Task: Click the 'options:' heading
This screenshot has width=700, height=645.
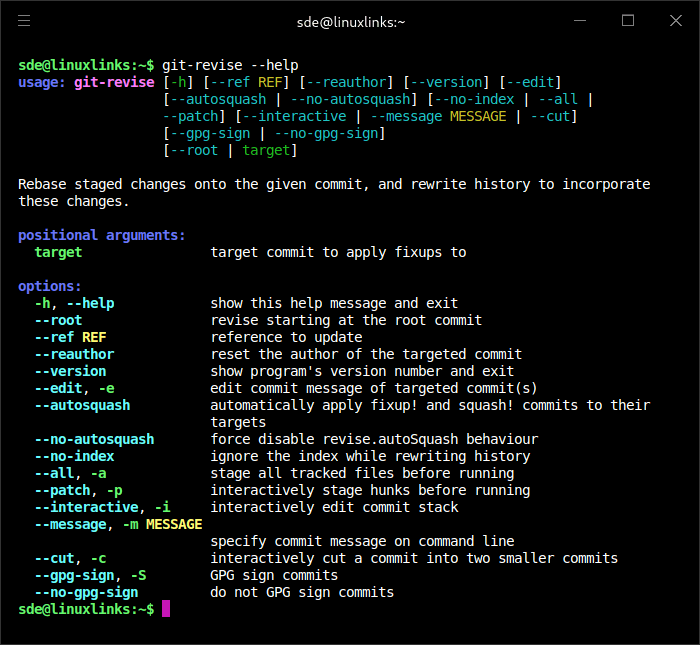Action: click(50, 286)
